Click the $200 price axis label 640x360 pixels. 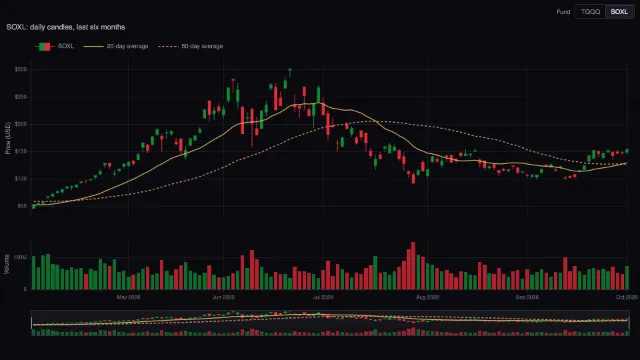(x=21, y=124)
